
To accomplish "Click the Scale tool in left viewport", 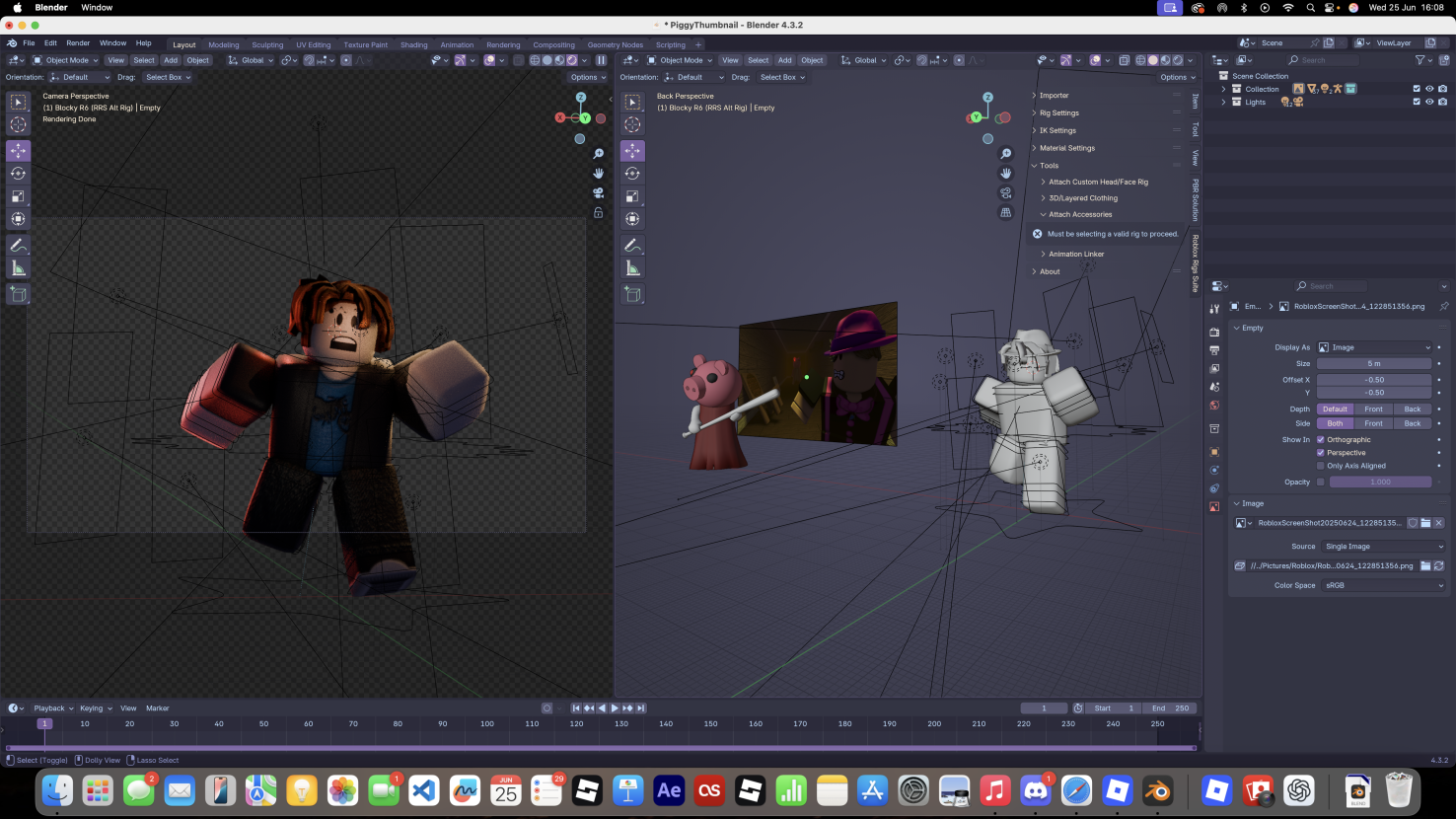I will coord(18,196).
